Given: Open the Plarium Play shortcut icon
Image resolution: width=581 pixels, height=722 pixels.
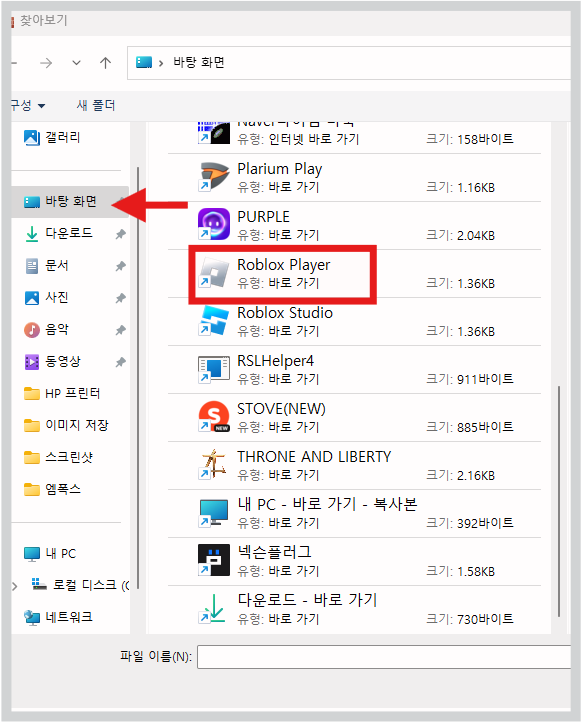Looking at the screenshot, I should [214, 177].
